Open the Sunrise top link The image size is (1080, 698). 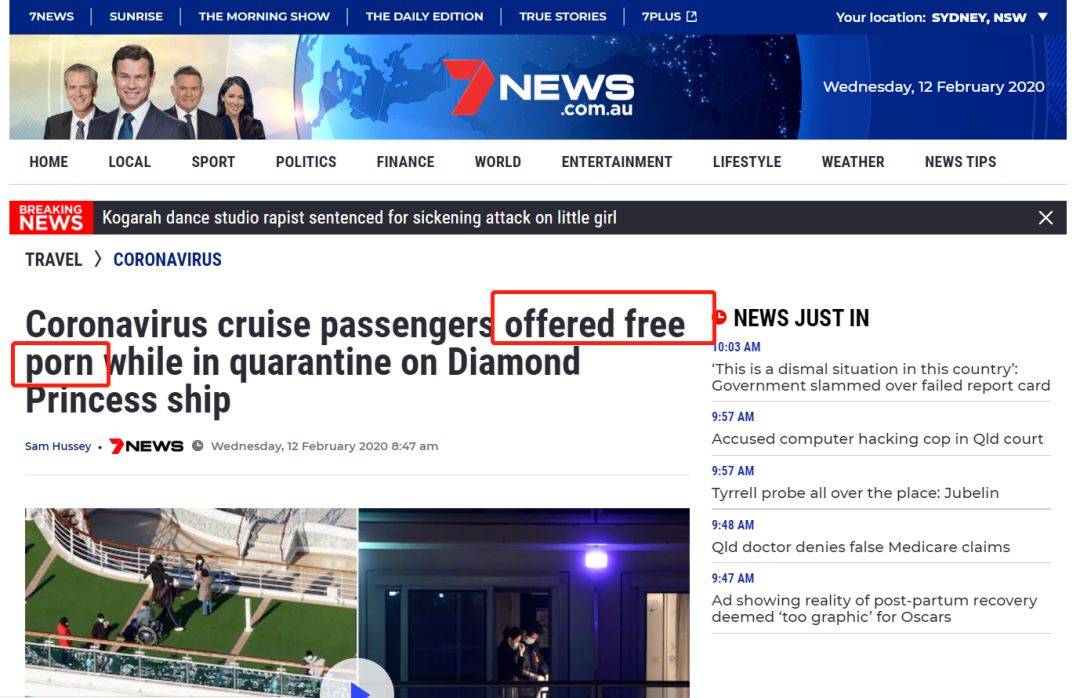[136, 16]
